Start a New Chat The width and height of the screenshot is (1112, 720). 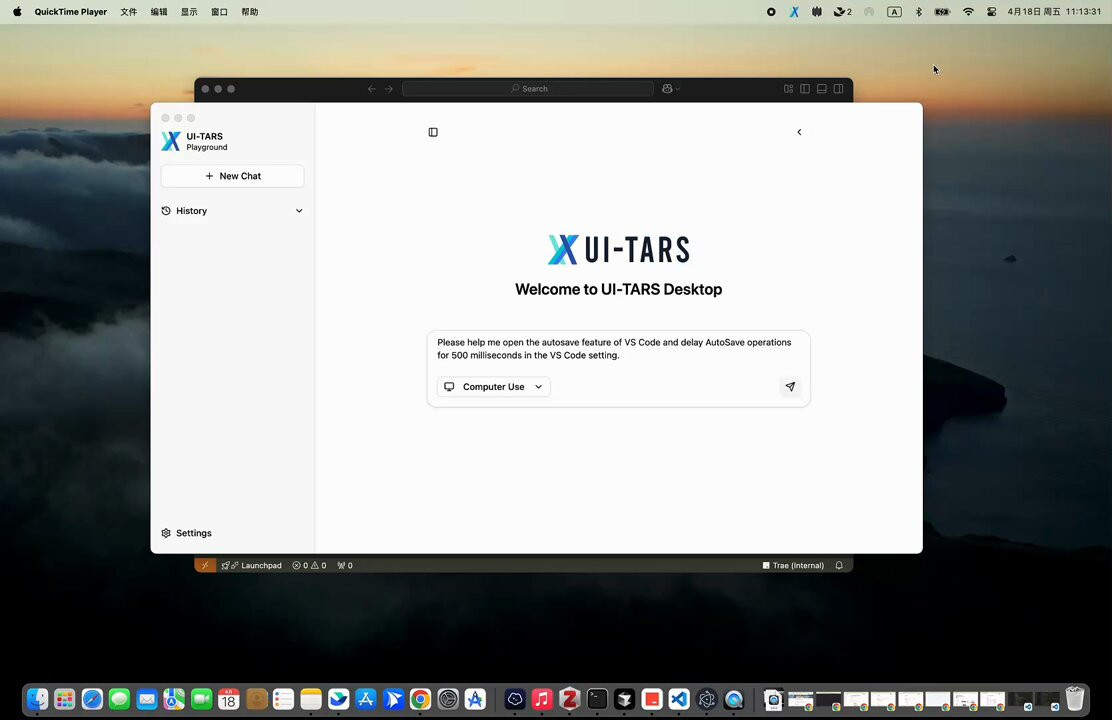point(233,176)
